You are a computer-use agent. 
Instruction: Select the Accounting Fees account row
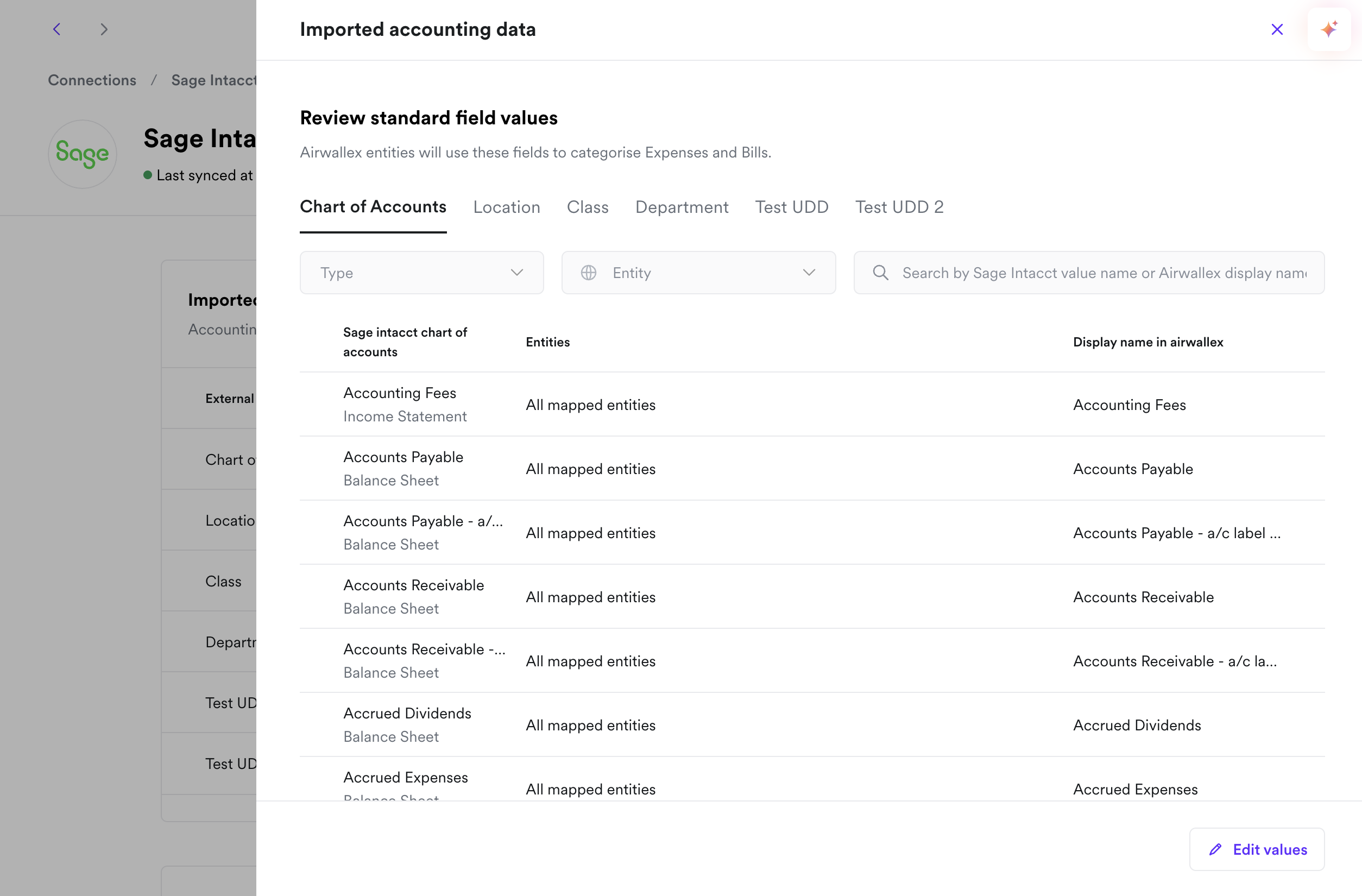tap(812, 405)
